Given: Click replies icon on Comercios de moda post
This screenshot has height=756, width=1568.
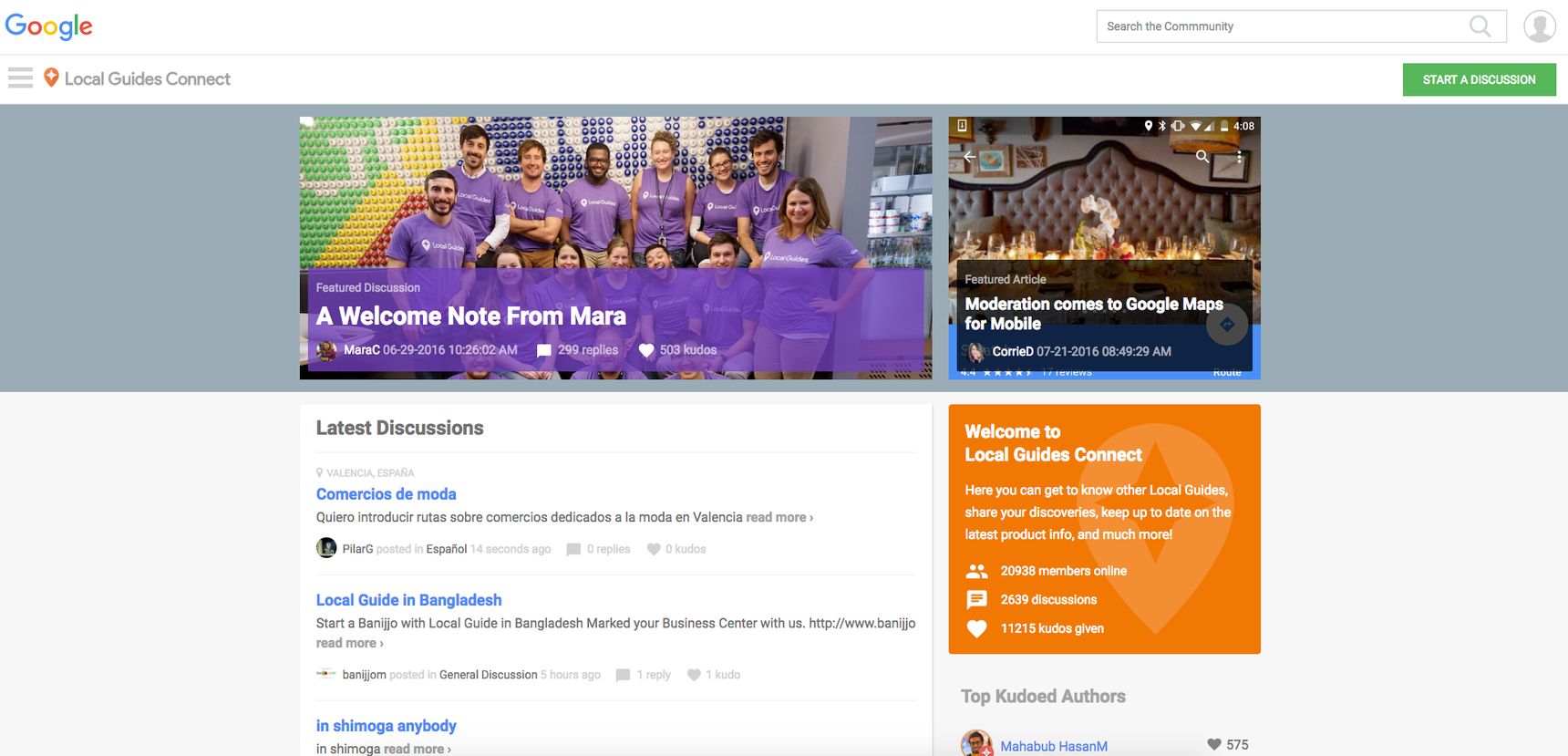Looking at the screenshot, I should (573, 549).
